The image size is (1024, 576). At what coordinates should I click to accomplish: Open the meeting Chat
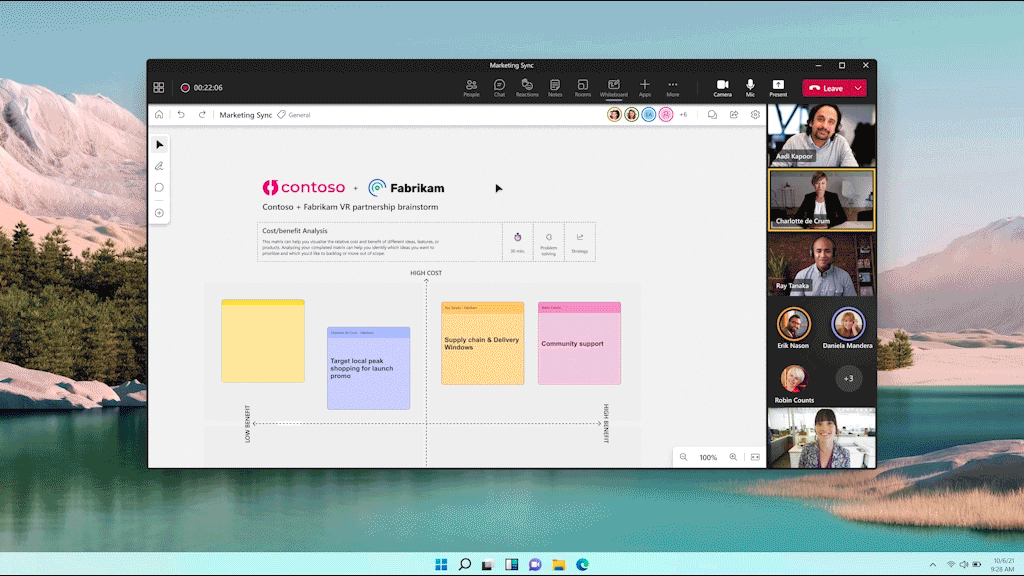(x=499, y=88)
